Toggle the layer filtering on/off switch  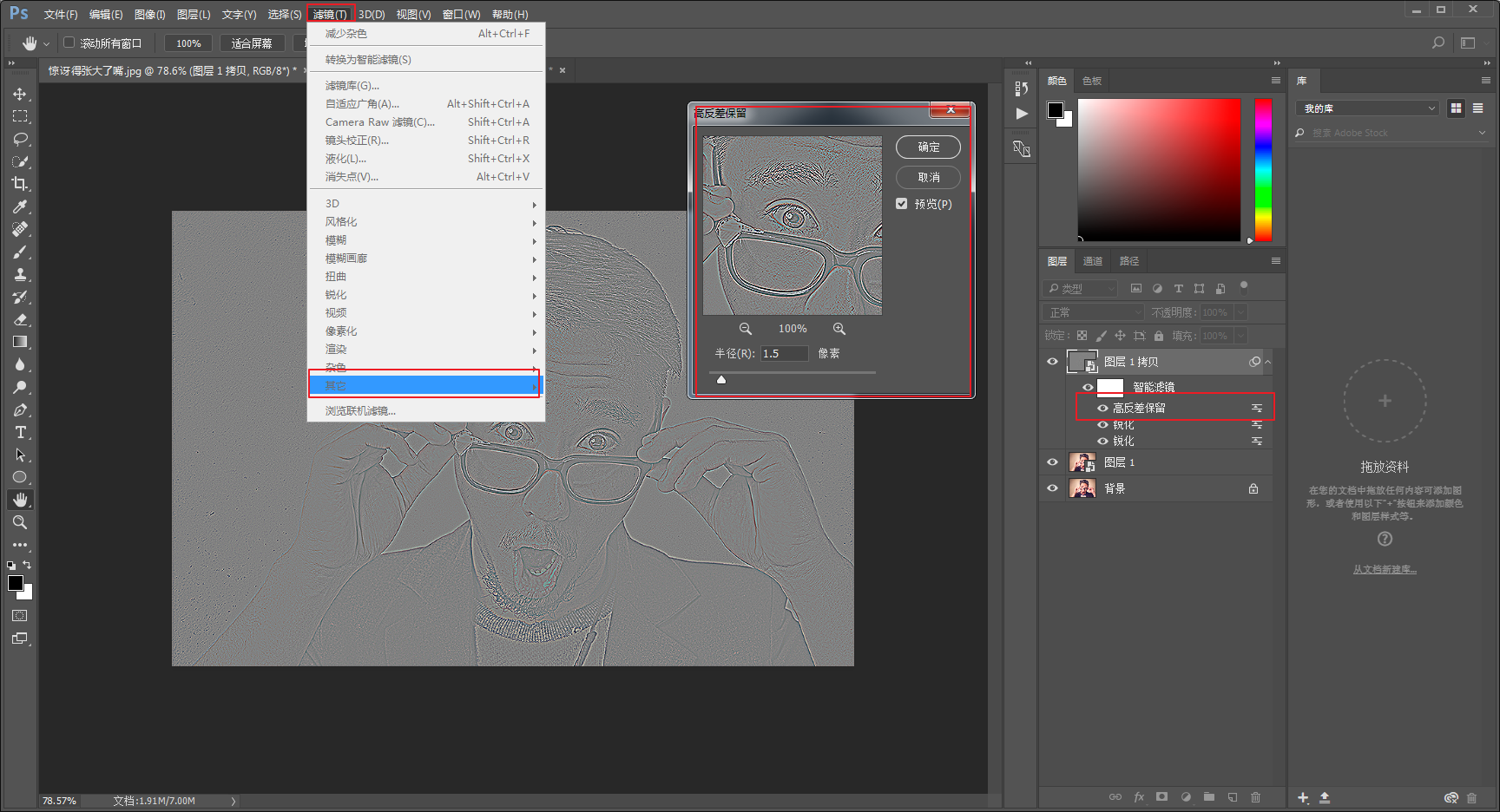click(x=1244, y=286)
